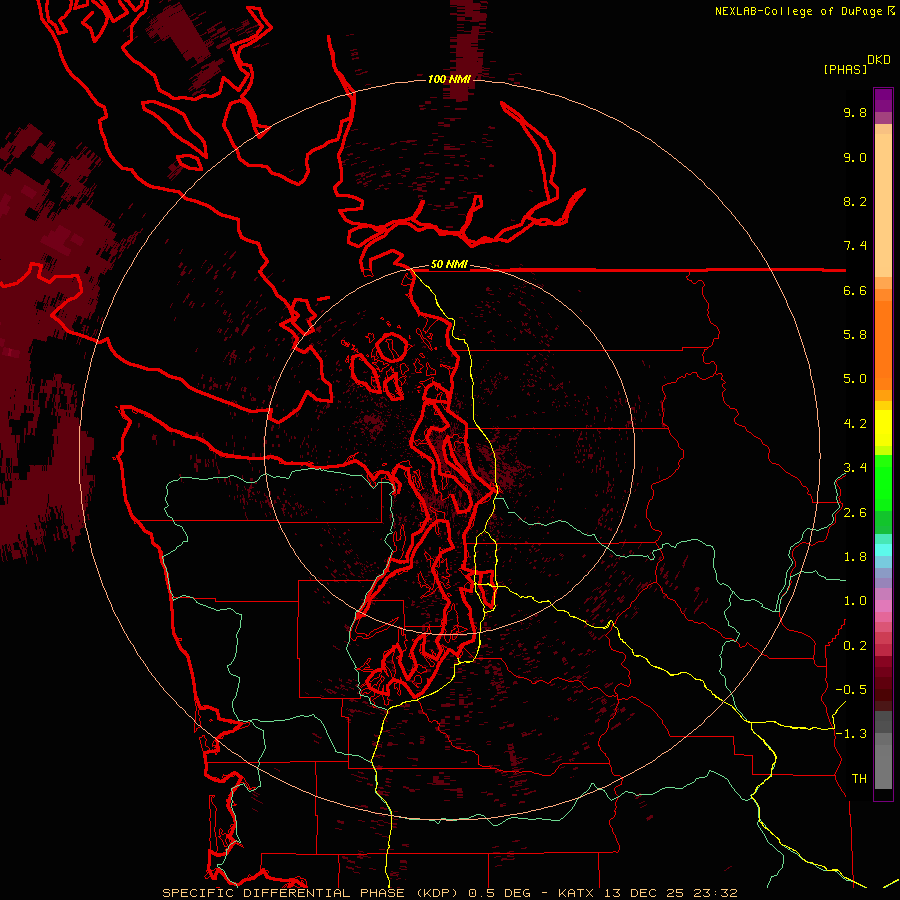
Task: Click the 4.2 scale value
Action: [x=855, y=424]
